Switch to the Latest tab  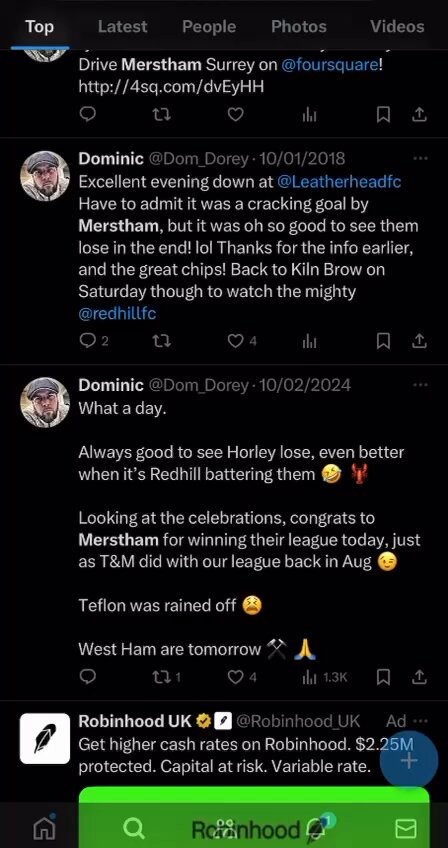tap(122, 26)
